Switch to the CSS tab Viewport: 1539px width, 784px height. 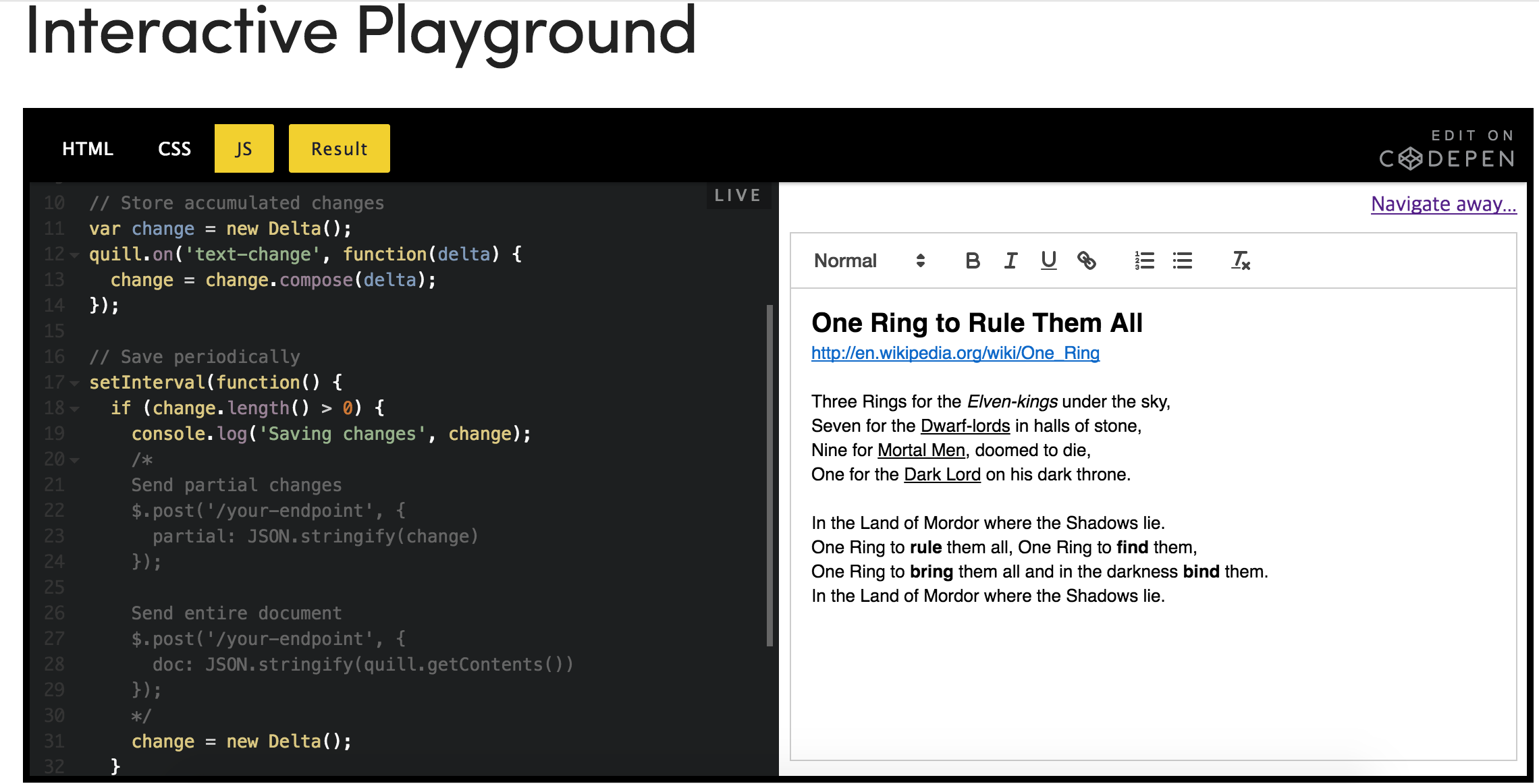[174, 148]
